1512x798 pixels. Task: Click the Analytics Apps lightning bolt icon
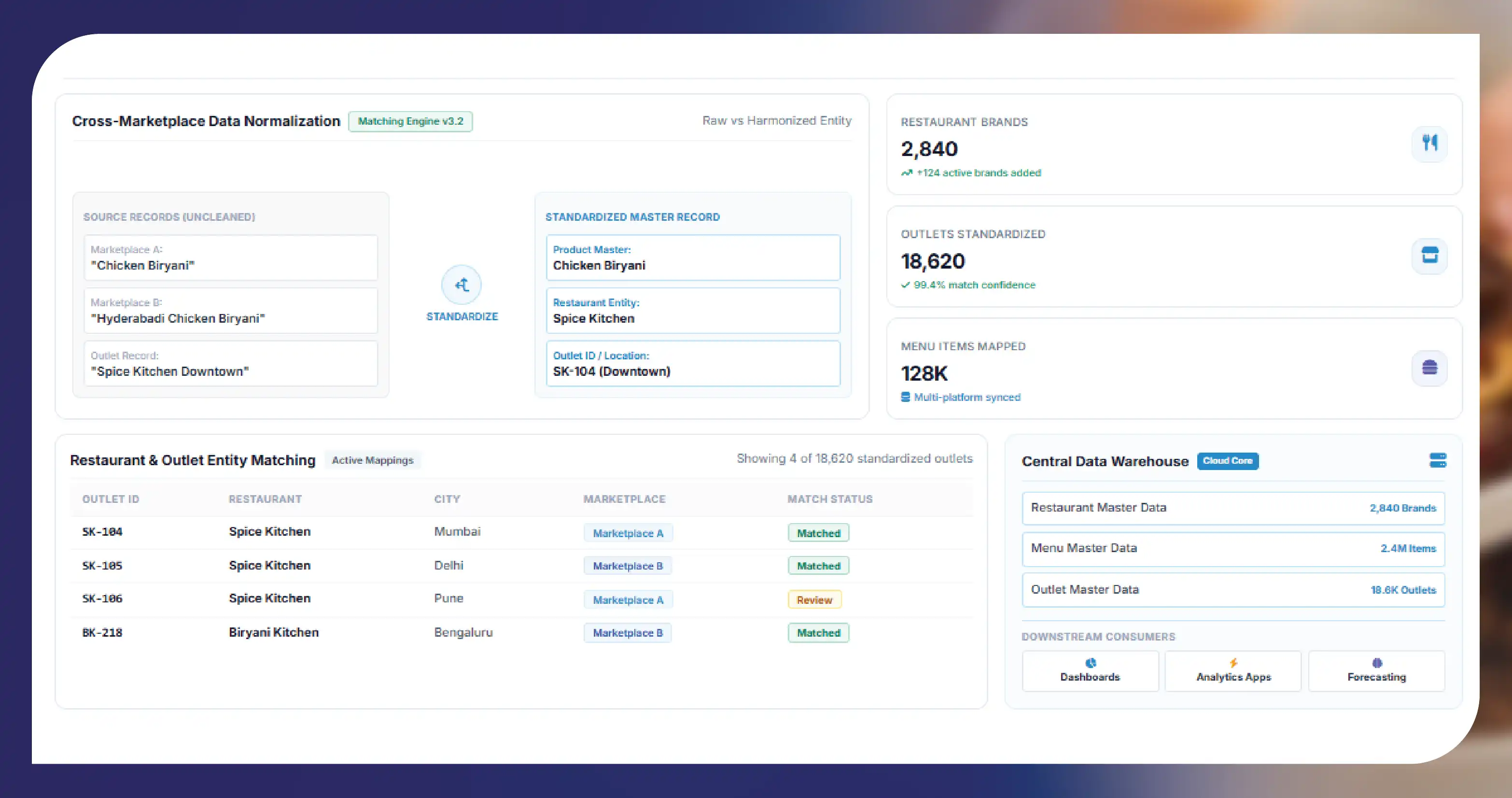tap(1233, 663)
